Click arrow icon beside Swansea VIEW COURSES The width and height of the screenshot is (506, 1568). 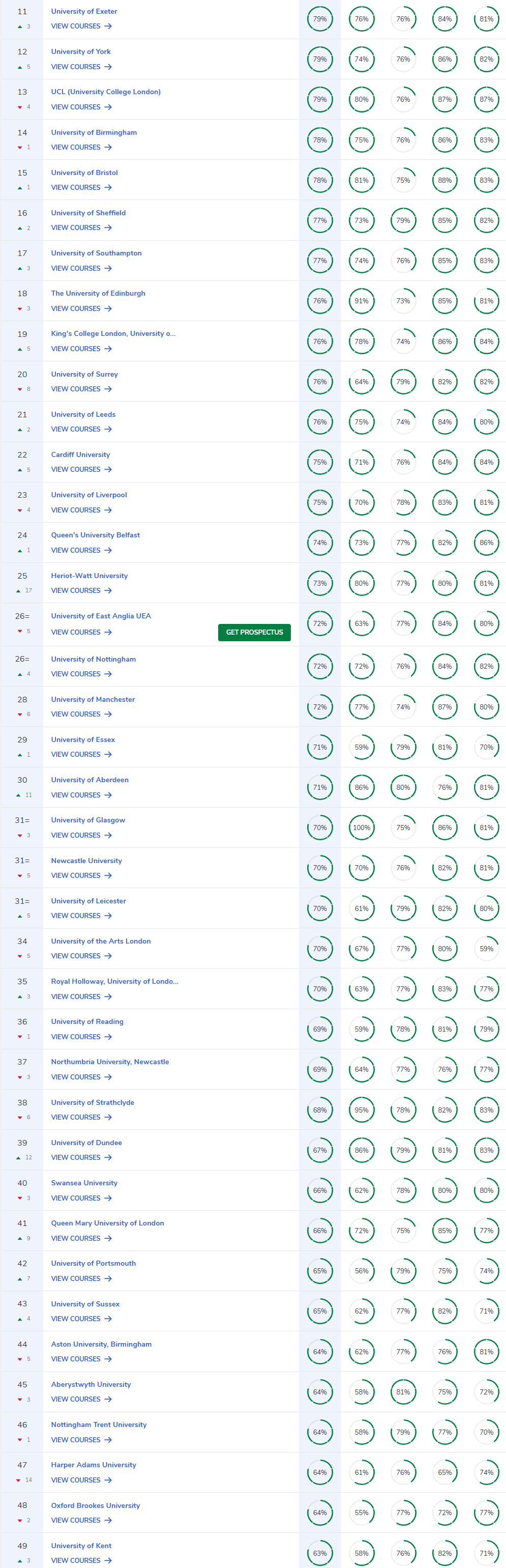[x=108, y=1198]
